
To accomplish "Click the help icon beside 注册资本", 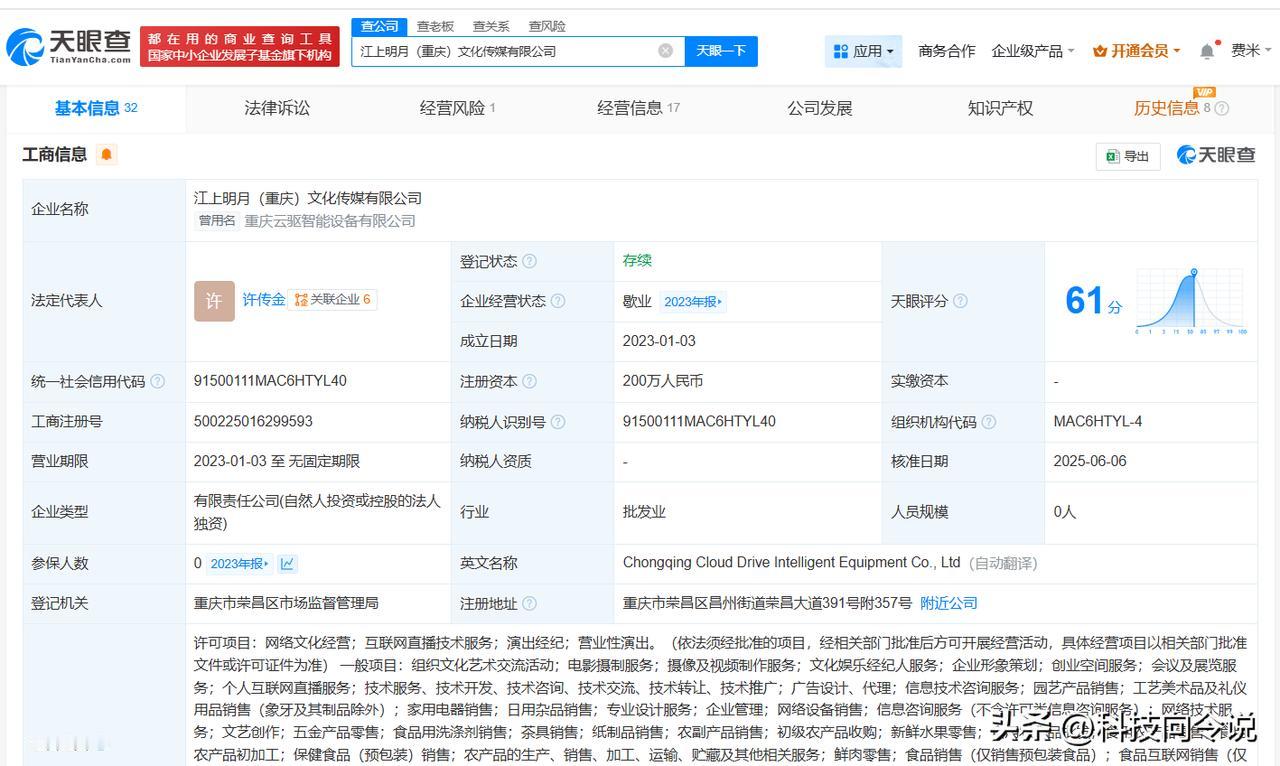I will [x=529, y=381].
